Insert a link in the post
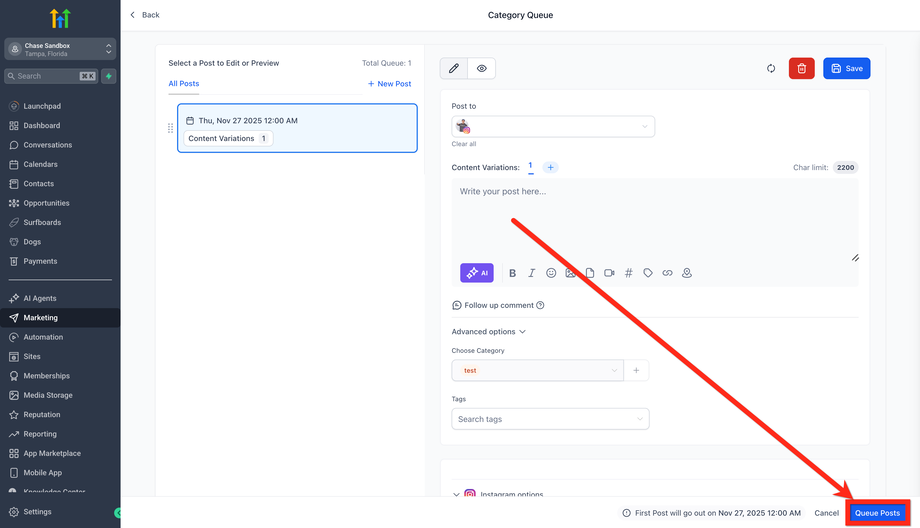This screenshot has height=528, width=920. (667, 273)
